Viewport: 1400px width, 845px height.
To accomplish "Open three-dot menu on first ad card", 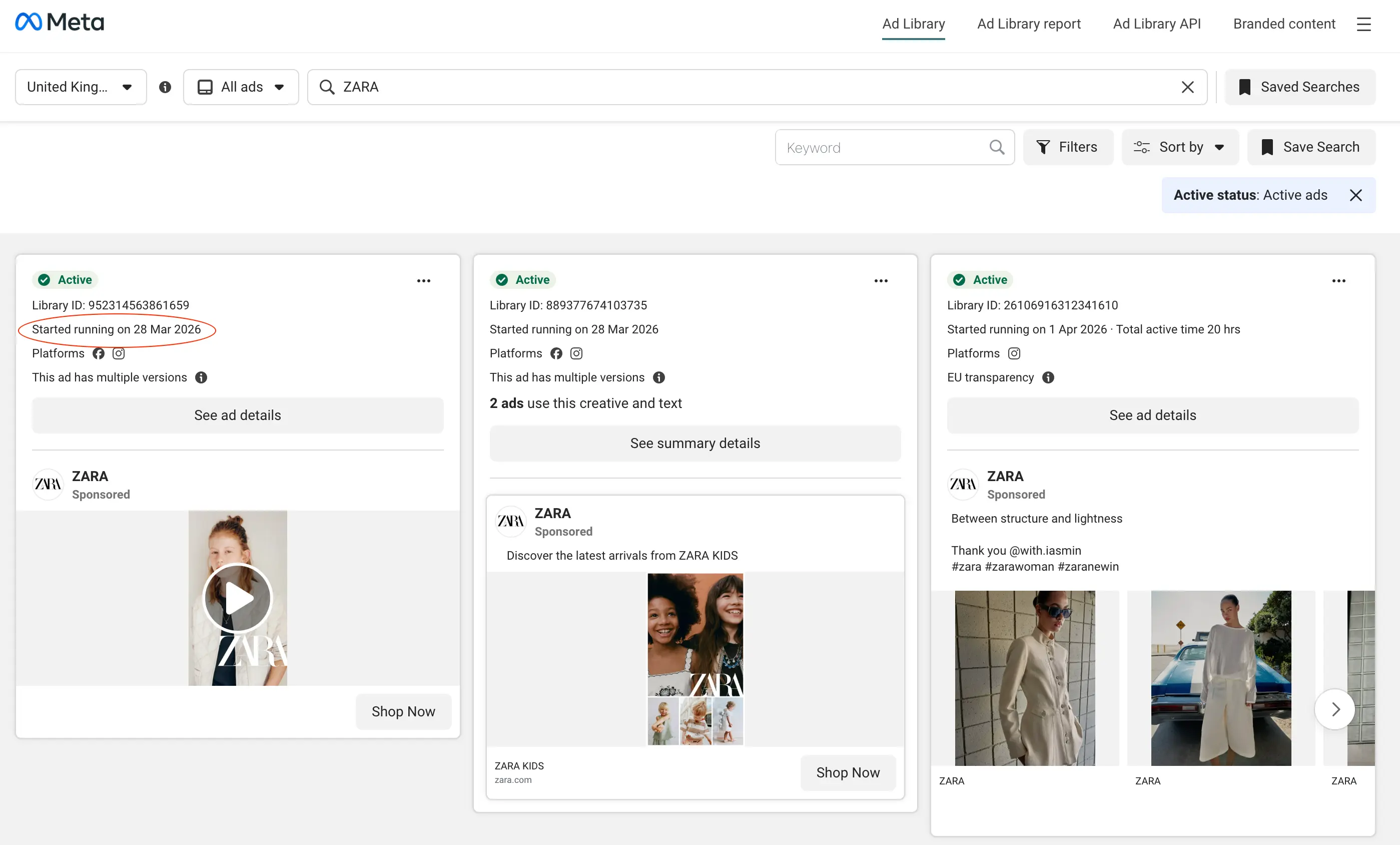I will click(423, 281).
